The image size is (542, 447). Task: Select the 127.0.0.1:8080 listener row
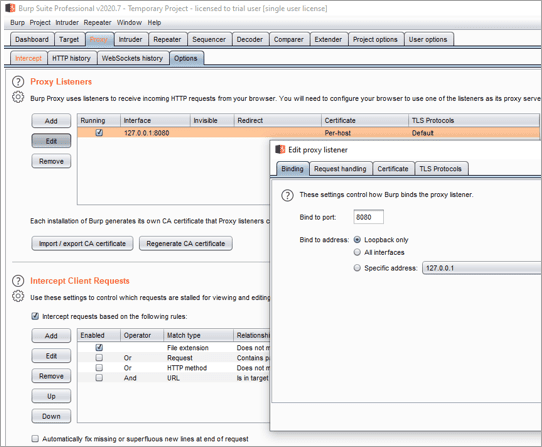point(308,133)
